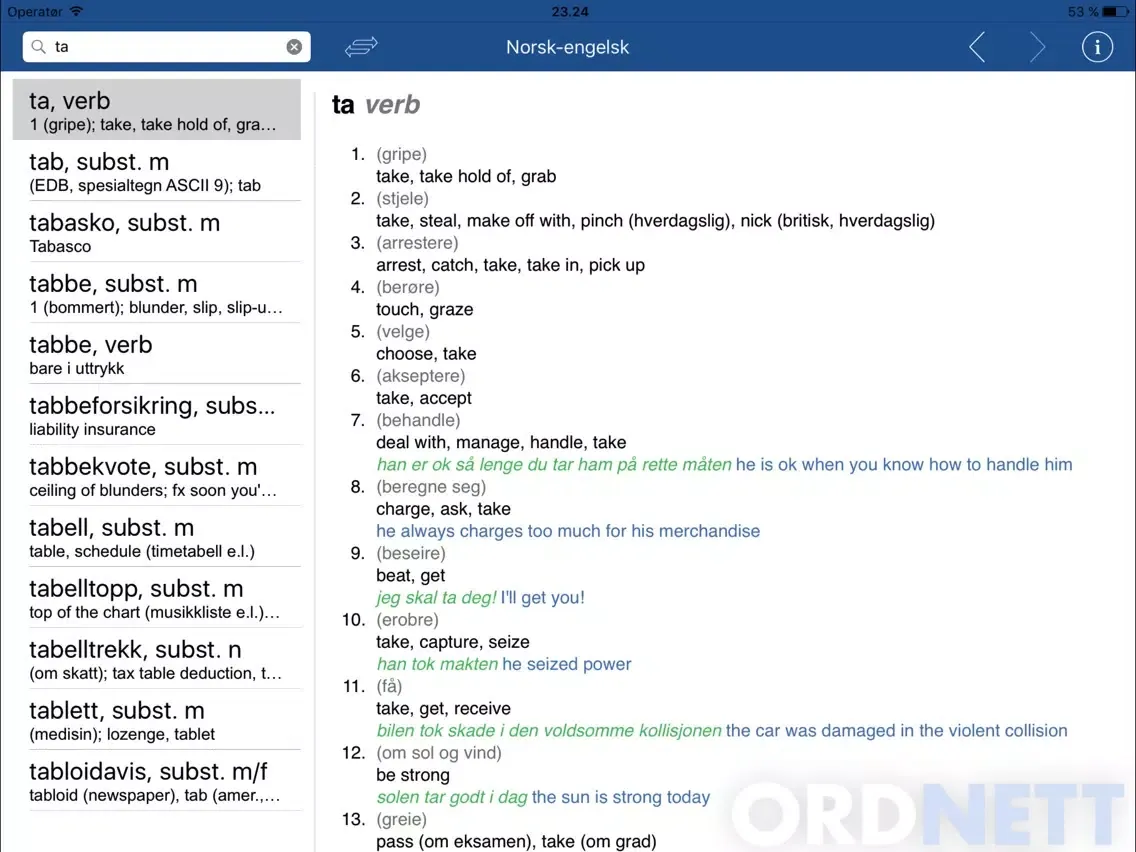Click '(greie)' sense label
This screenshot has height=852, width=1136.
pyautogui.click(x=401, y=819)
